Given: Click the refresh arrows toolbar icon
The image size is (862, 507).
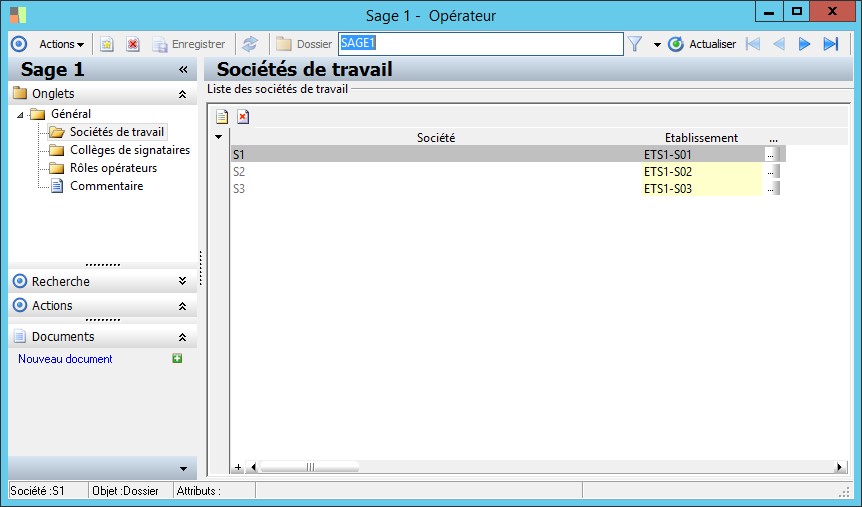Looking at the screenshot, I should click(250, 44).
